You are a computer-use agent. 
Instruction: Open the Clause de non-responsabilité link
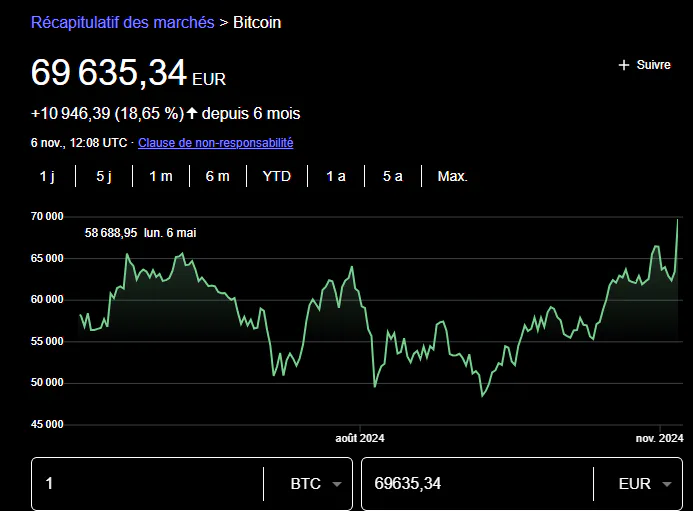tap(216, 143)
